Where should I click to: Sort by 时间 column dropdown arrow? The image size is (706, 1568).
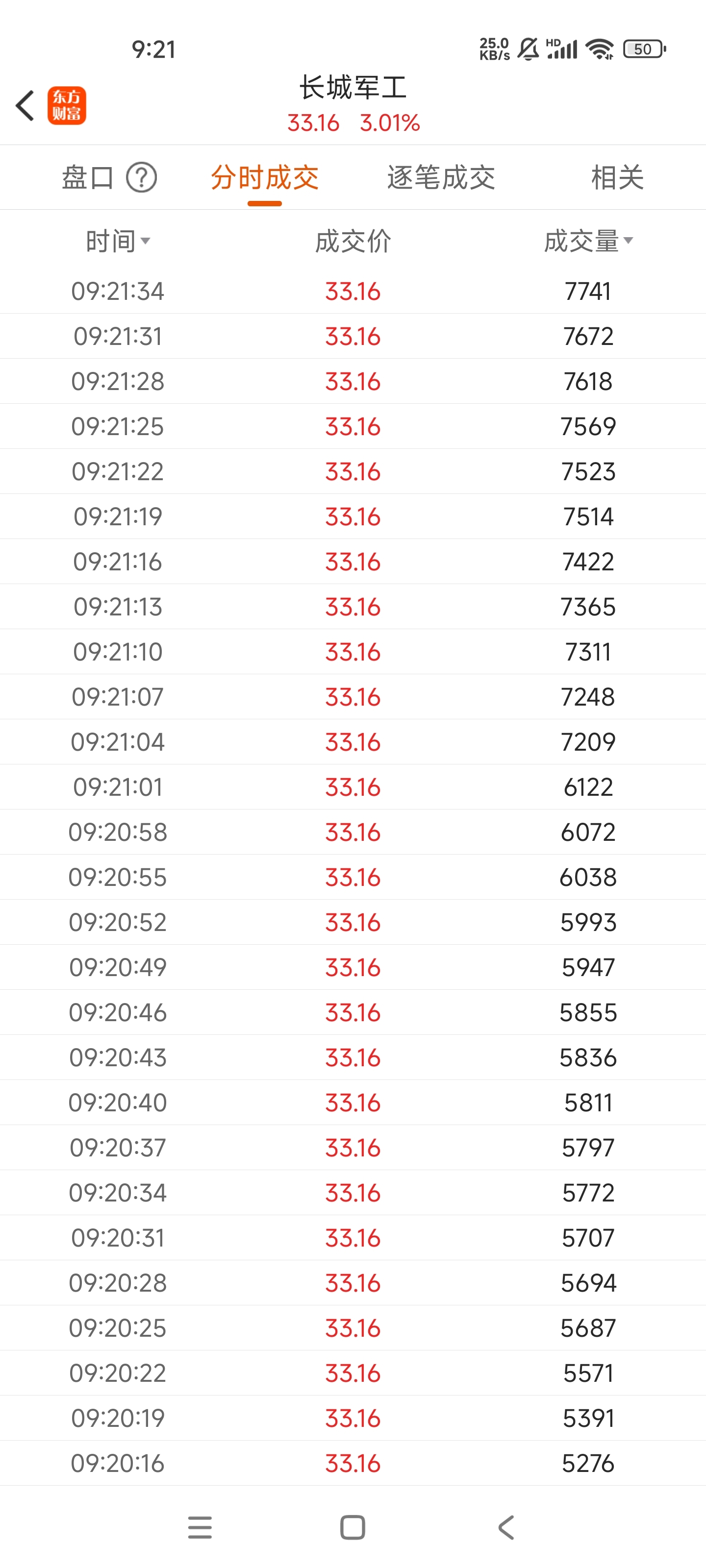tap(145, 241)
